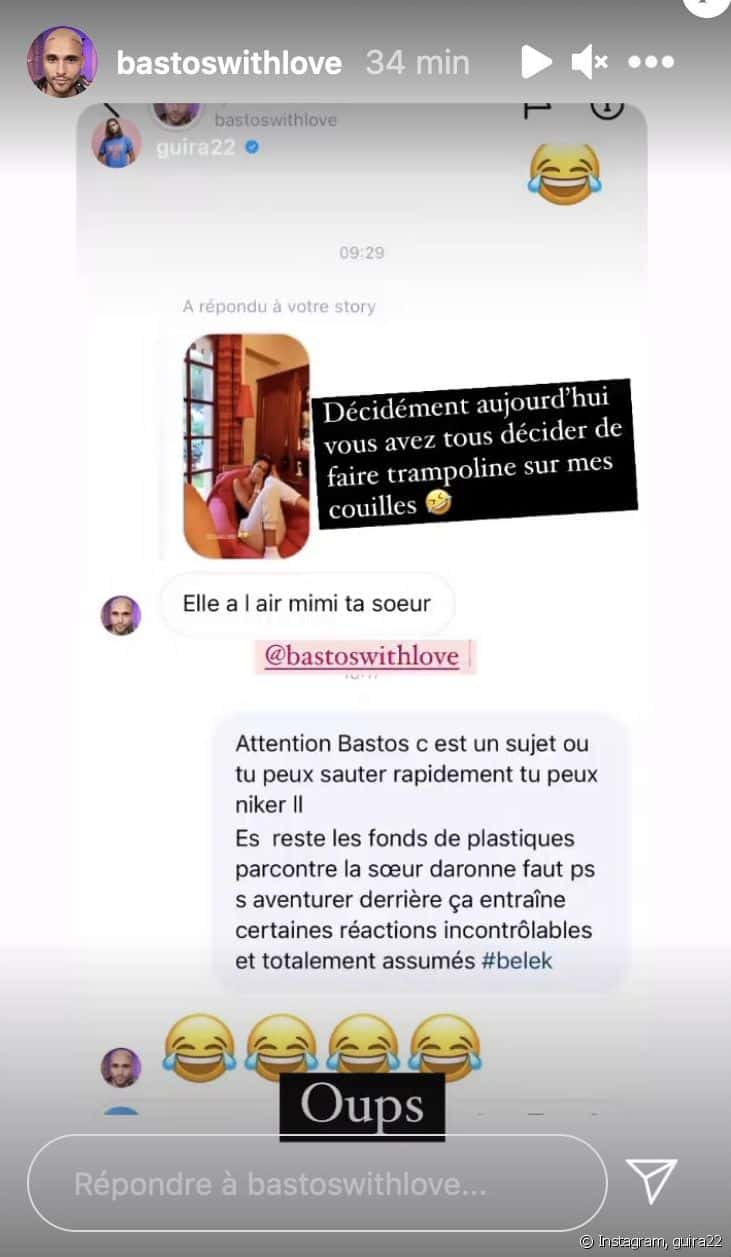This screenshot has width=731, height=1257.
Task: Click the small avatar beside the emoji row
Action: click(x=121, y=1067)
